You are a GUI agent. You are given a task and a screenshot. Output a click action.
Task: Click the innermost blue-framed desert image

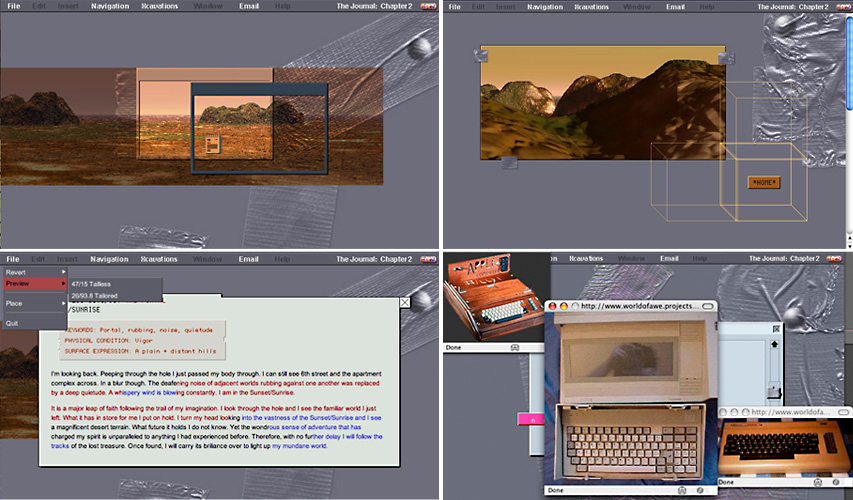coord(259,127)
